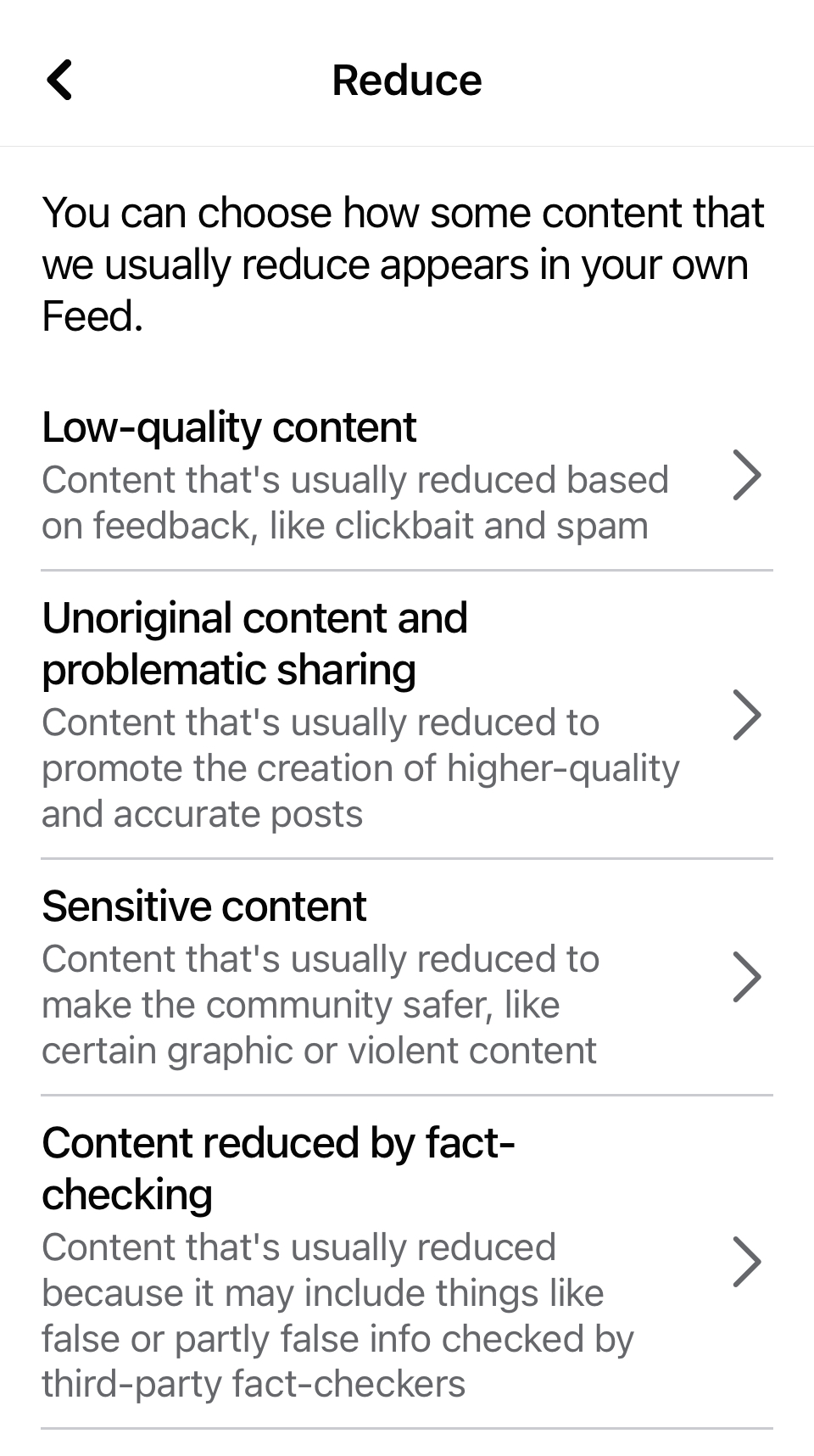This screenshot has height=1456, width=814.
Task: Click the word 'Feed.' in the intro
Action: pyautogui.click(x=92, y=317)
